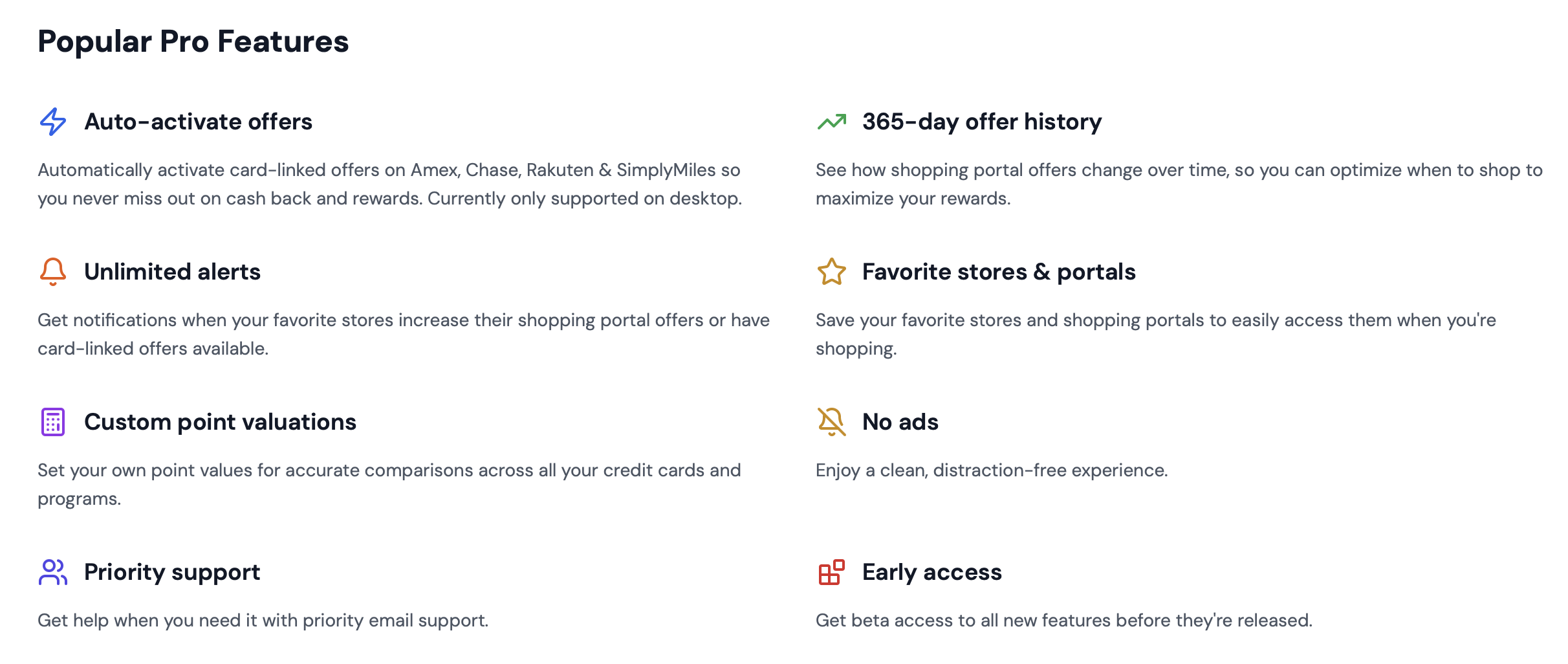
Task: Click the Priority support heading
Action: [x=172, y=572]
